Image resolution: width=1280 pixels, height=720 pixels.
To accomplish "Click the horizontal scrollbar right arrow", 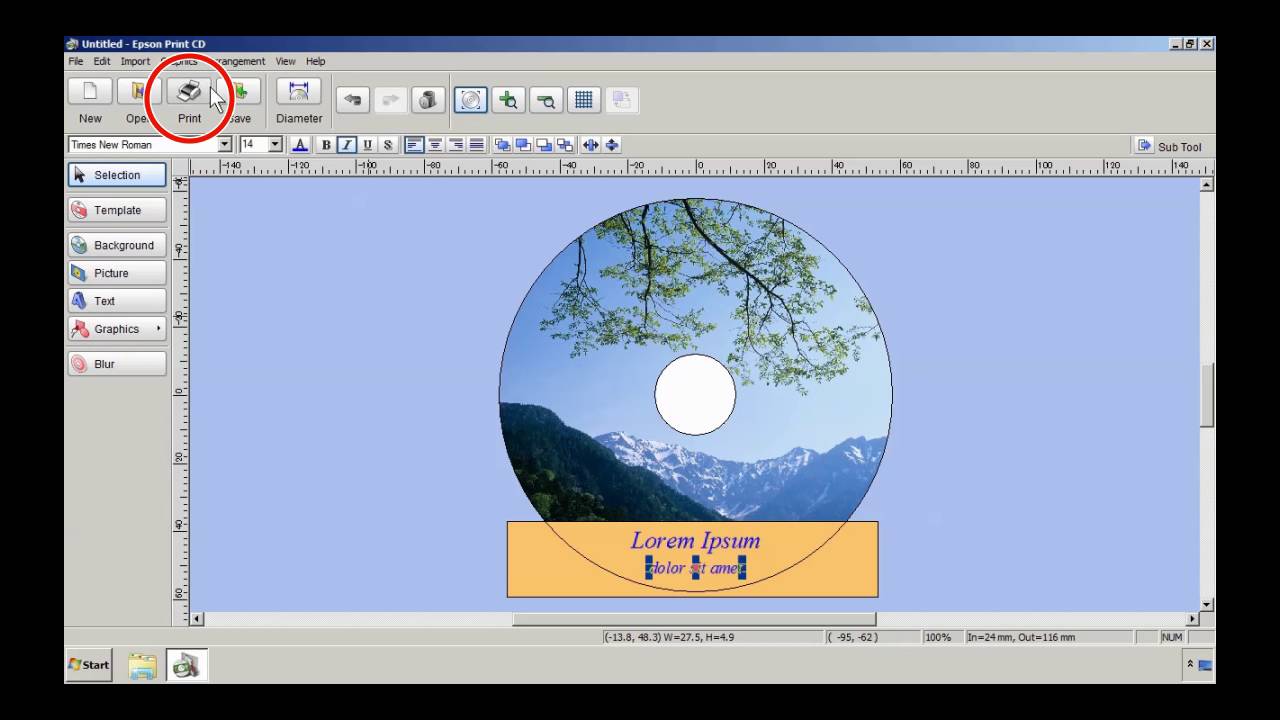I will 1192,619.
